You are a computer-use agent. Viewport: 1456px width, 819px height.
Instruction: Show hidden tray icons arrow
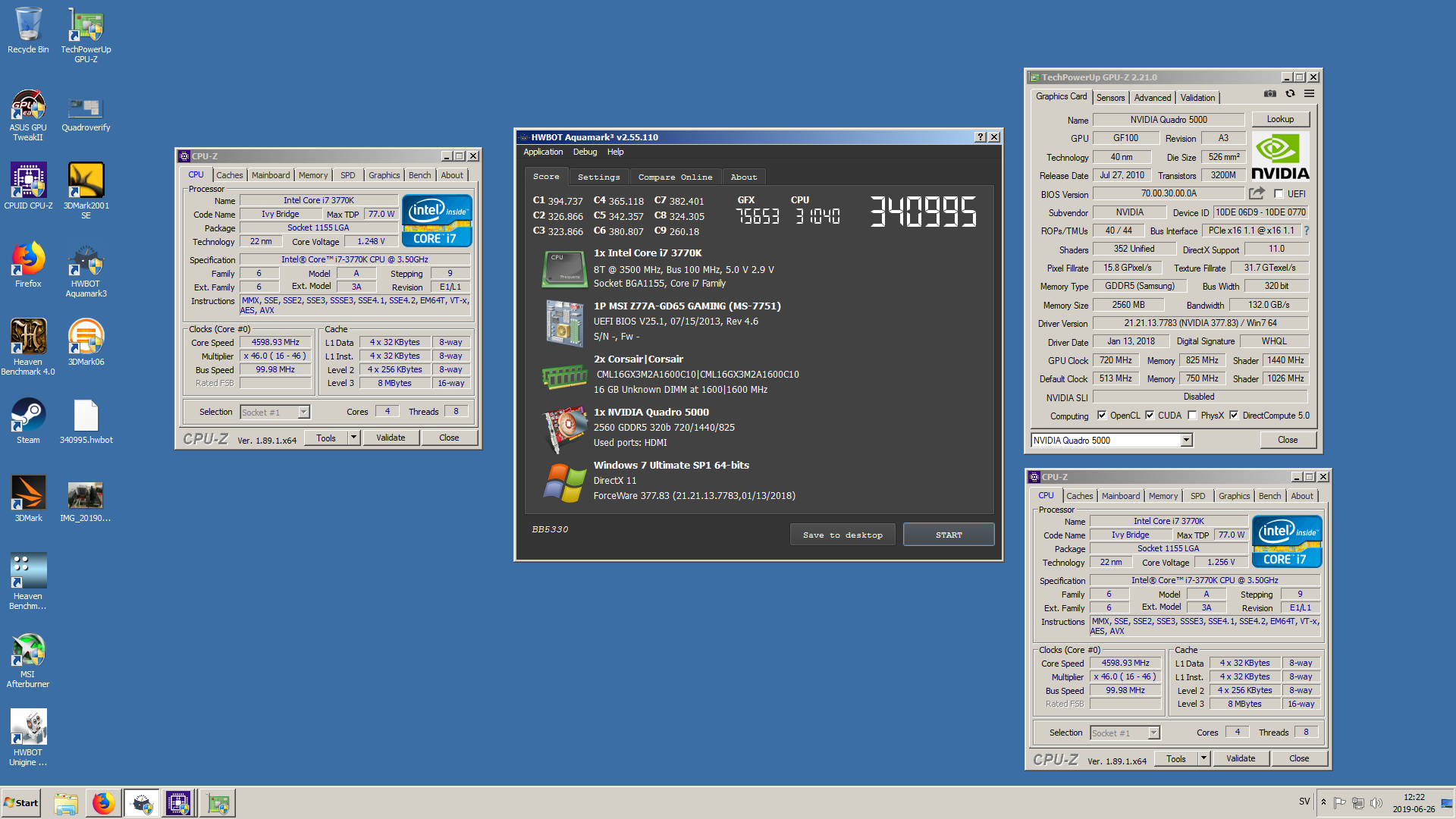point(1323,802)
